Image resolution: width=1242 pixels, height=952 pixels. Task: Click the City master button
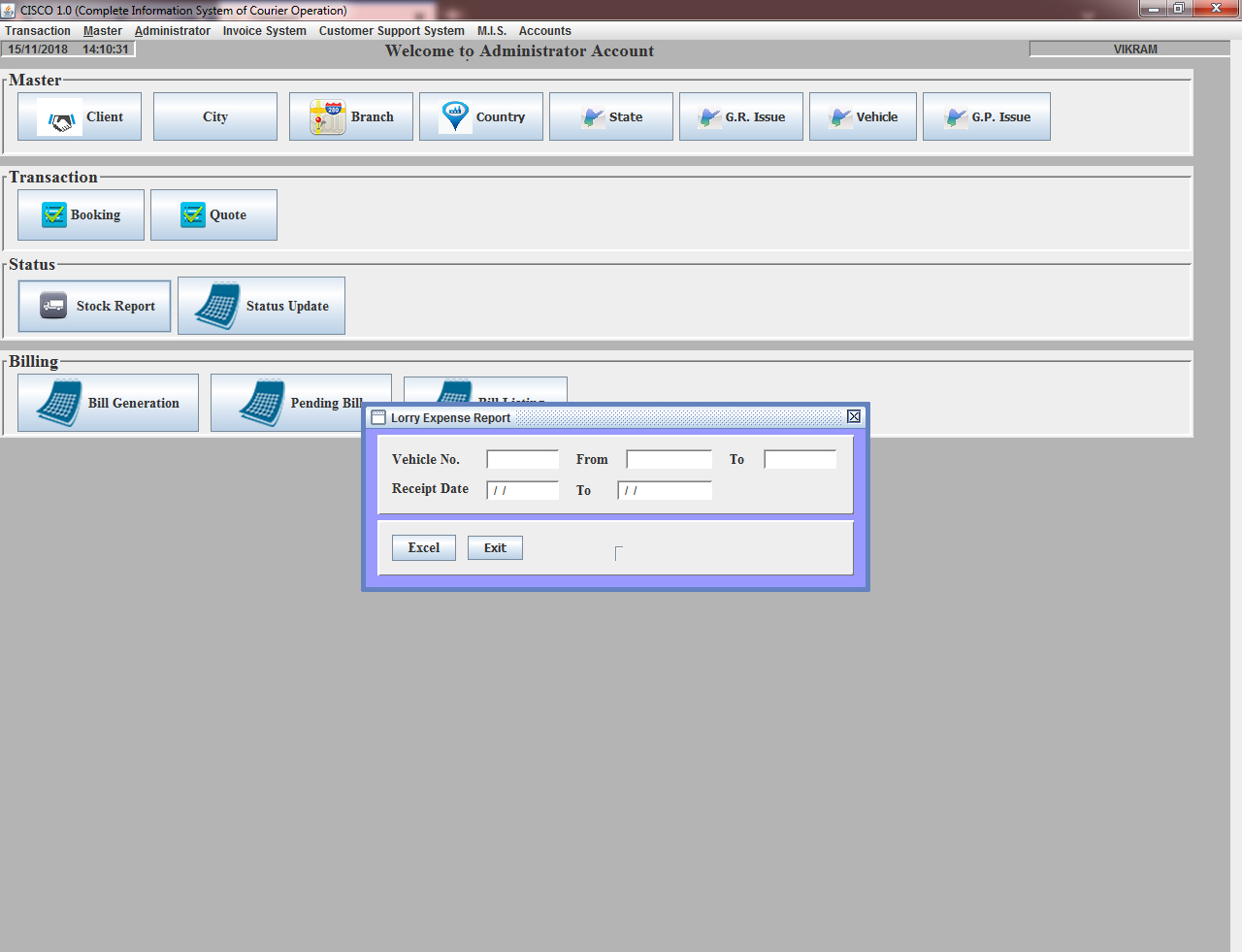215,116
